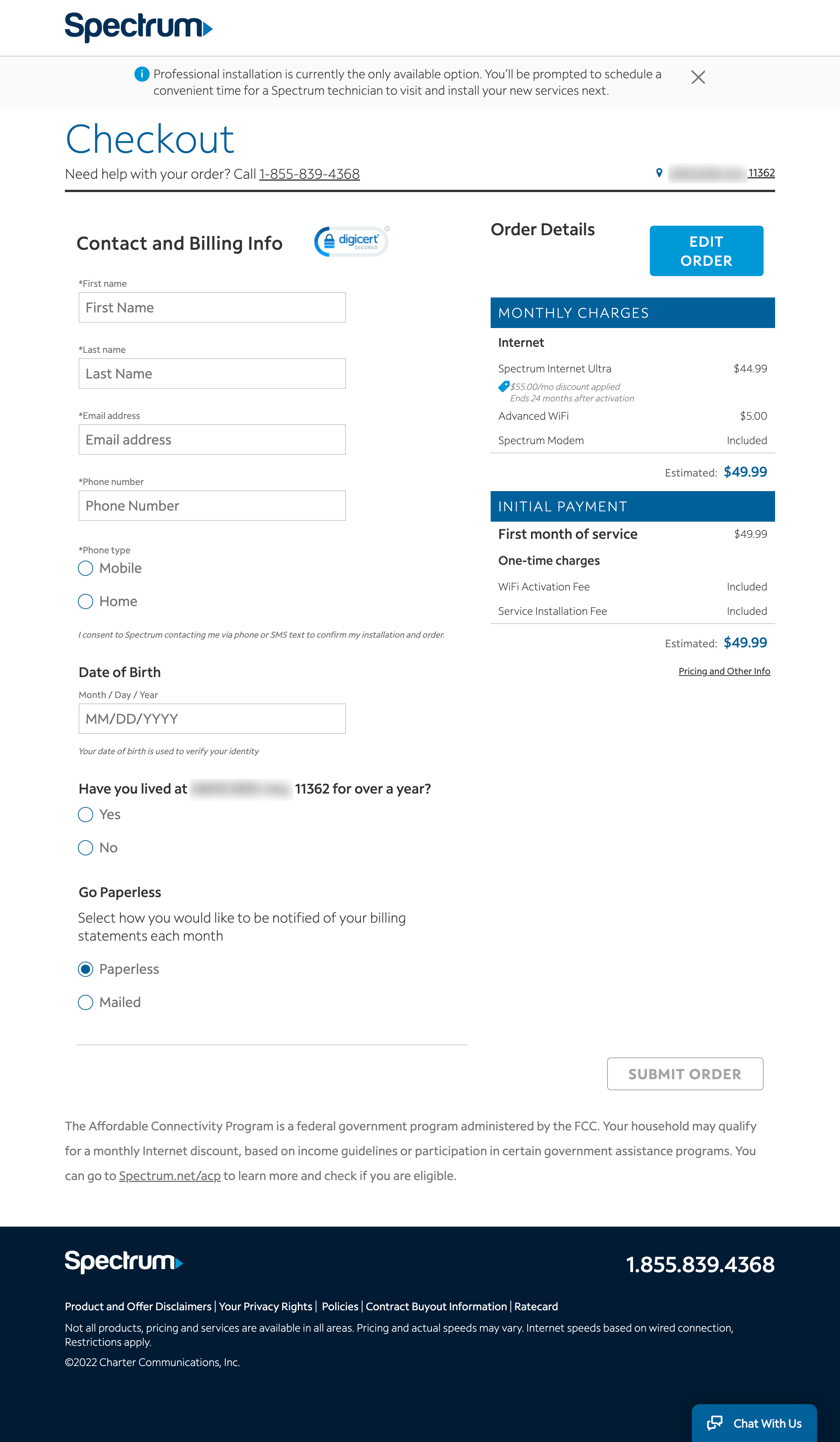
Task: Click the white Spectrum footer logo
Action: coord(124,1262)
